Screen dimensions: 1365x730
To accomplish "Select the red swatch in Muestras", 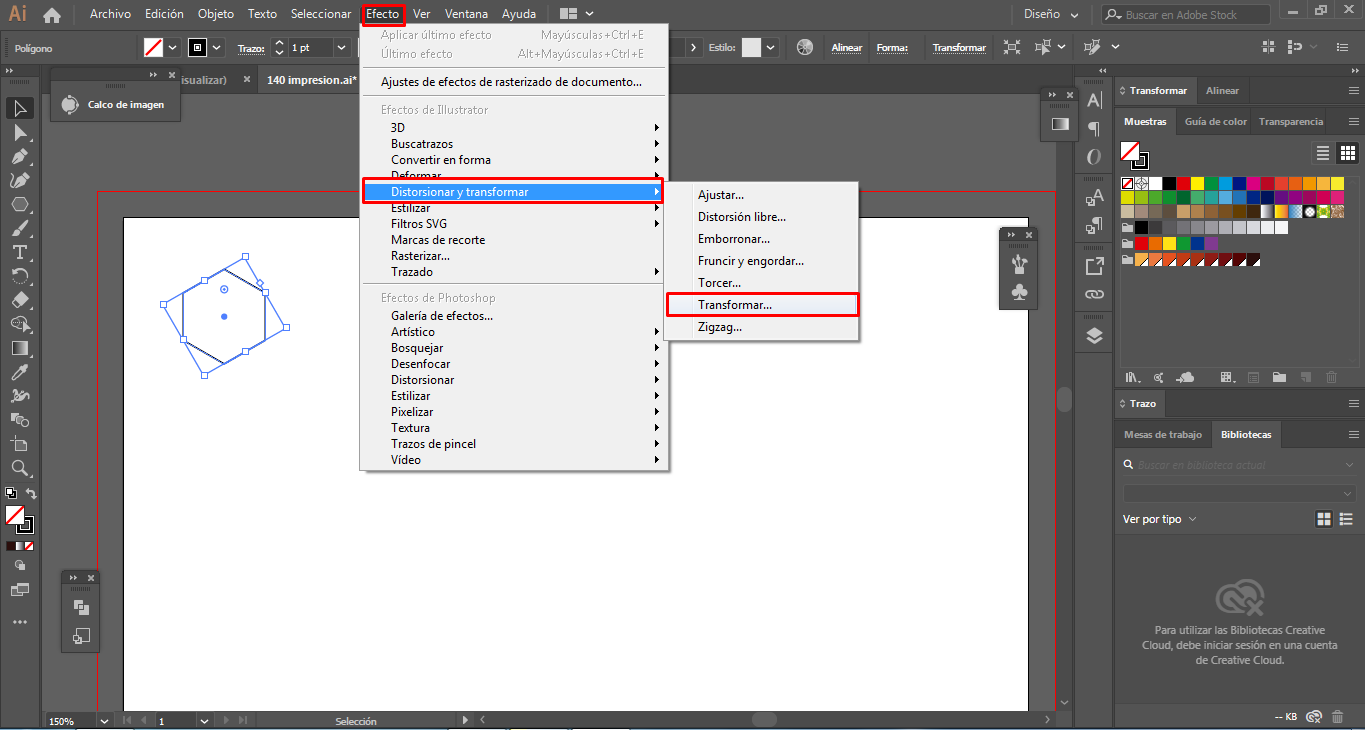I will (1184, 184).
